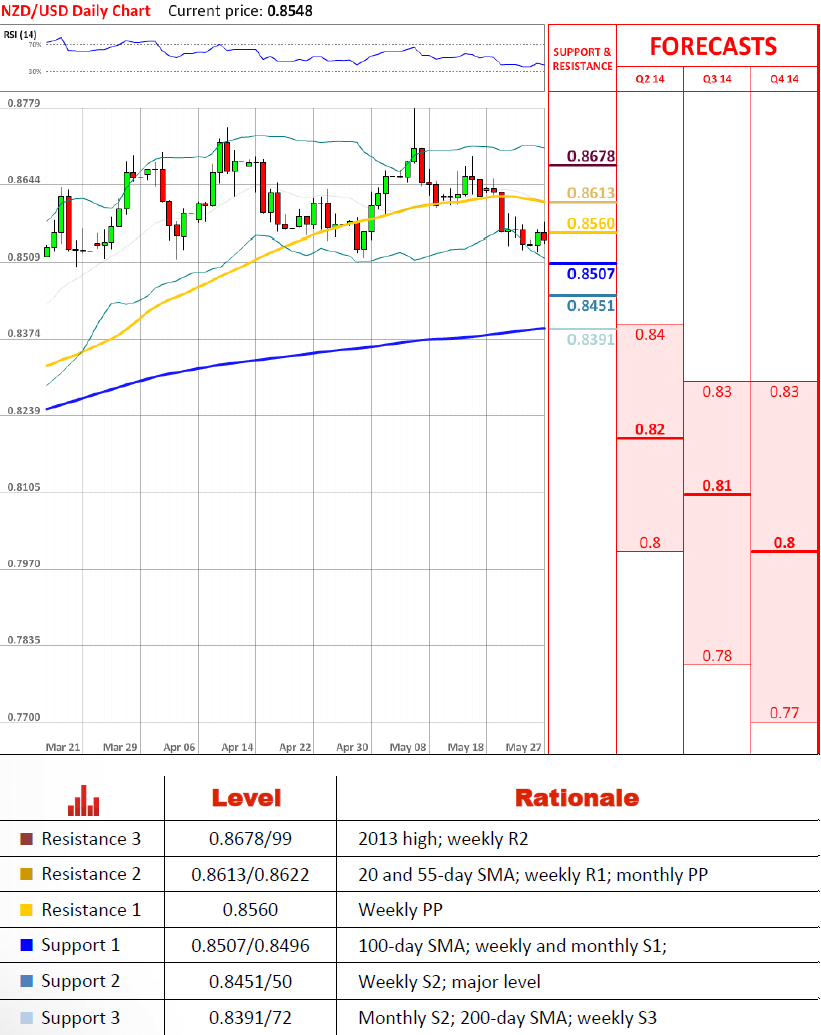Select the Q2 14 forecast column header
The image size is (821, 1035).
coord(650,79)
